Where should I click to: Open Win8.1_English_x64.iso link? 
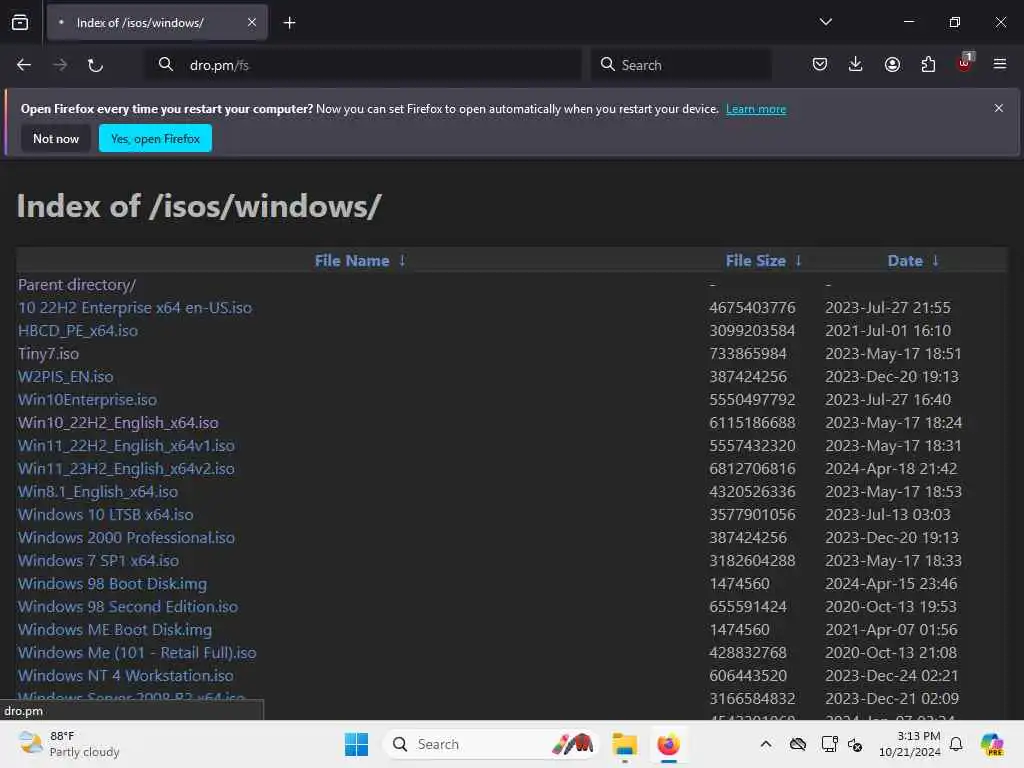98,492
